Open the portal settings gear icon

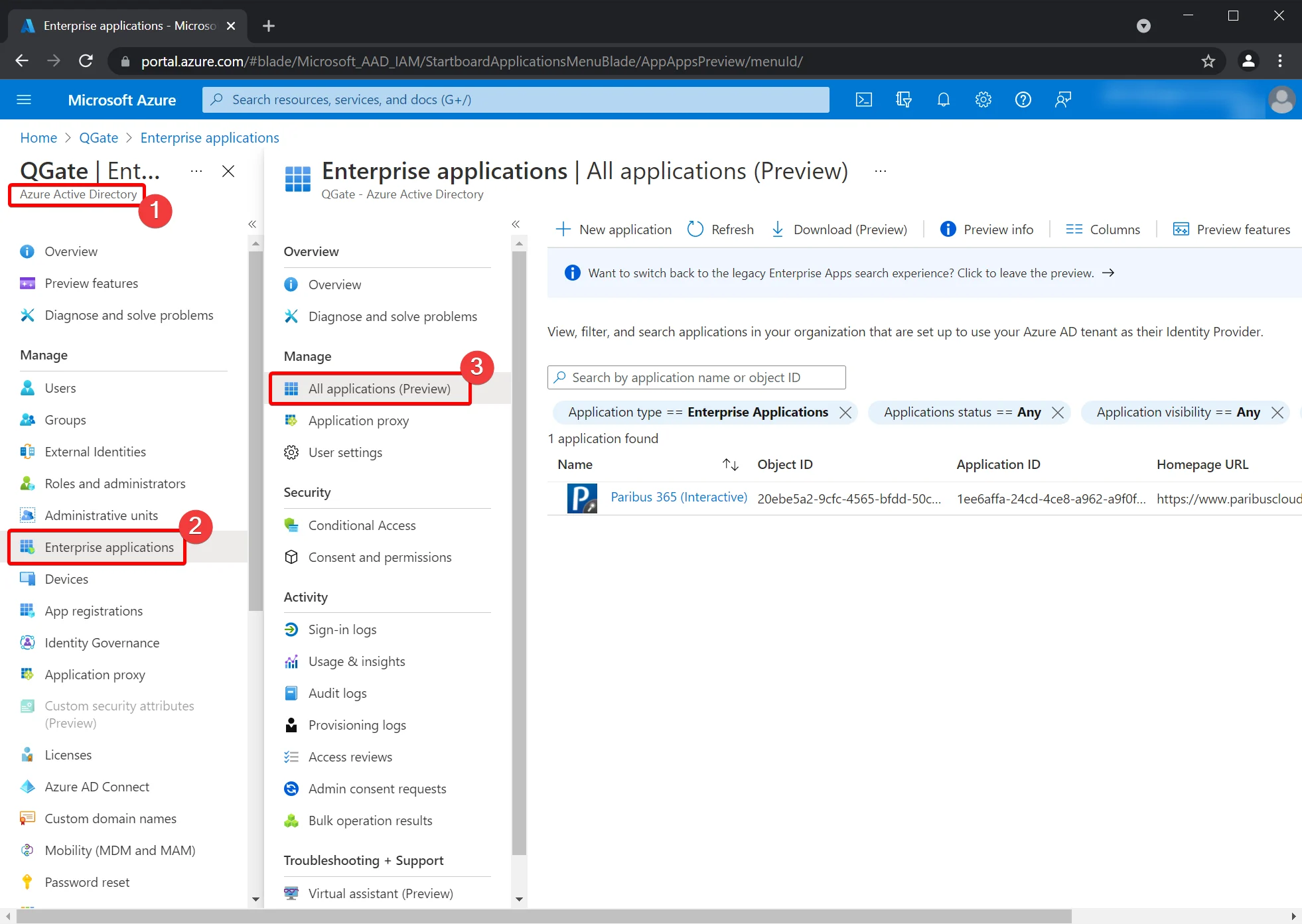[x=983, y=99]
